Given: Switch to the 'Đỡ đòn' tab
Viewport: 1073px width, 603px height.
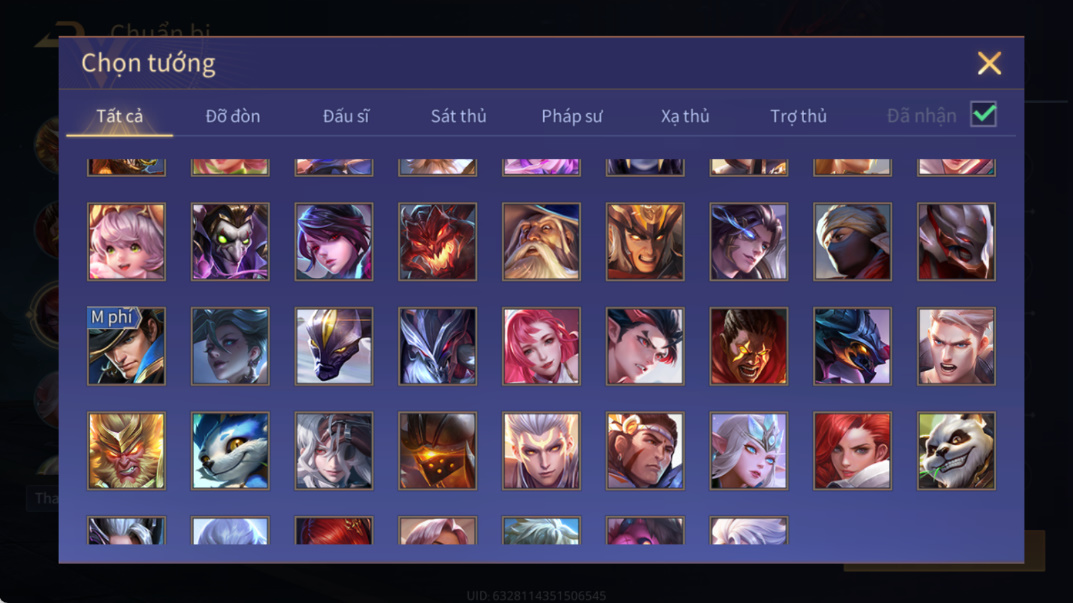Looking at the screenshot, I should 233,116.
